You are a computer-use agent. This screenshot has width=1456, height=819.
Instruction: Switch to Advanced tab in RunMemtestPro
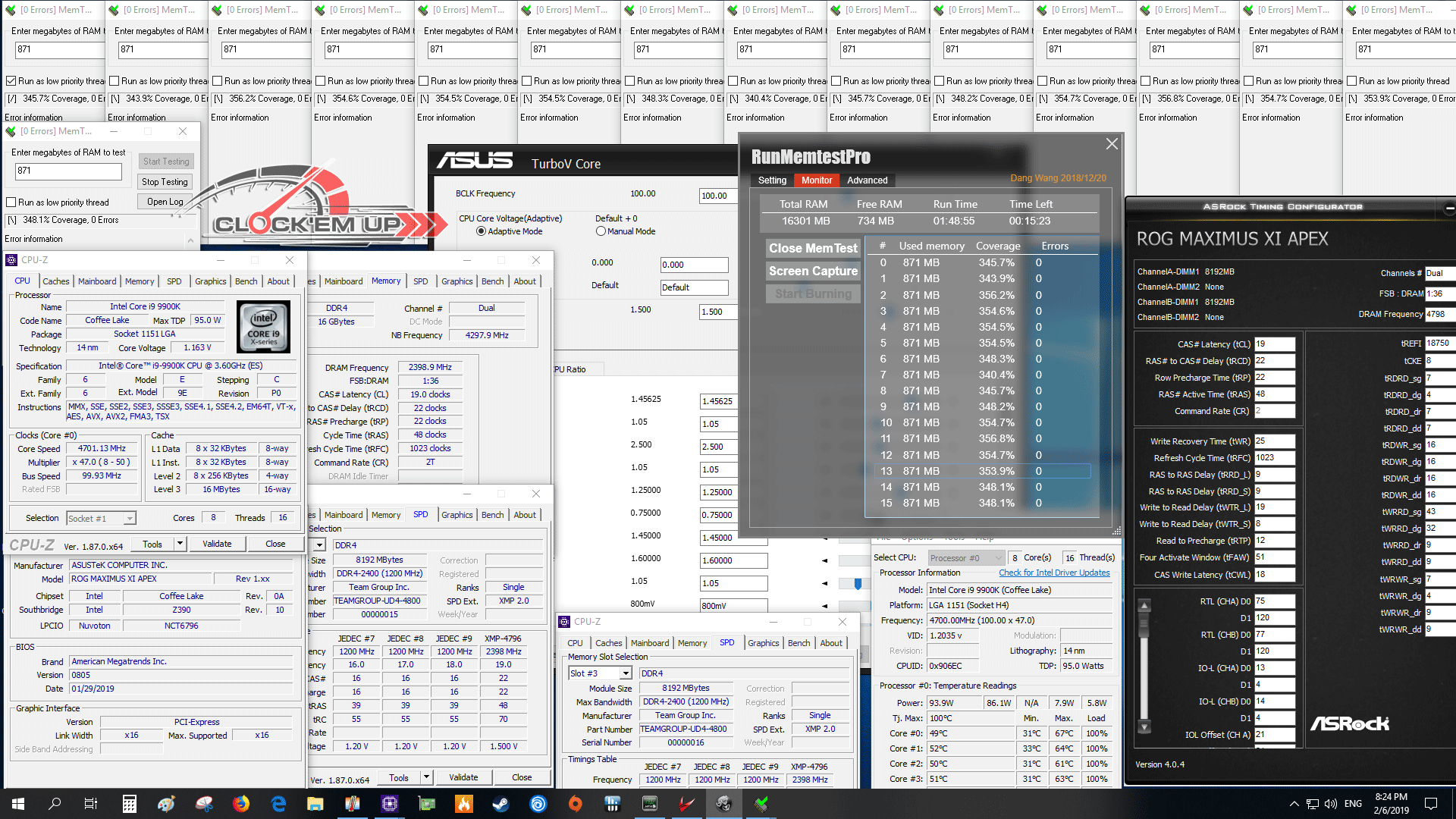point(867,180)
